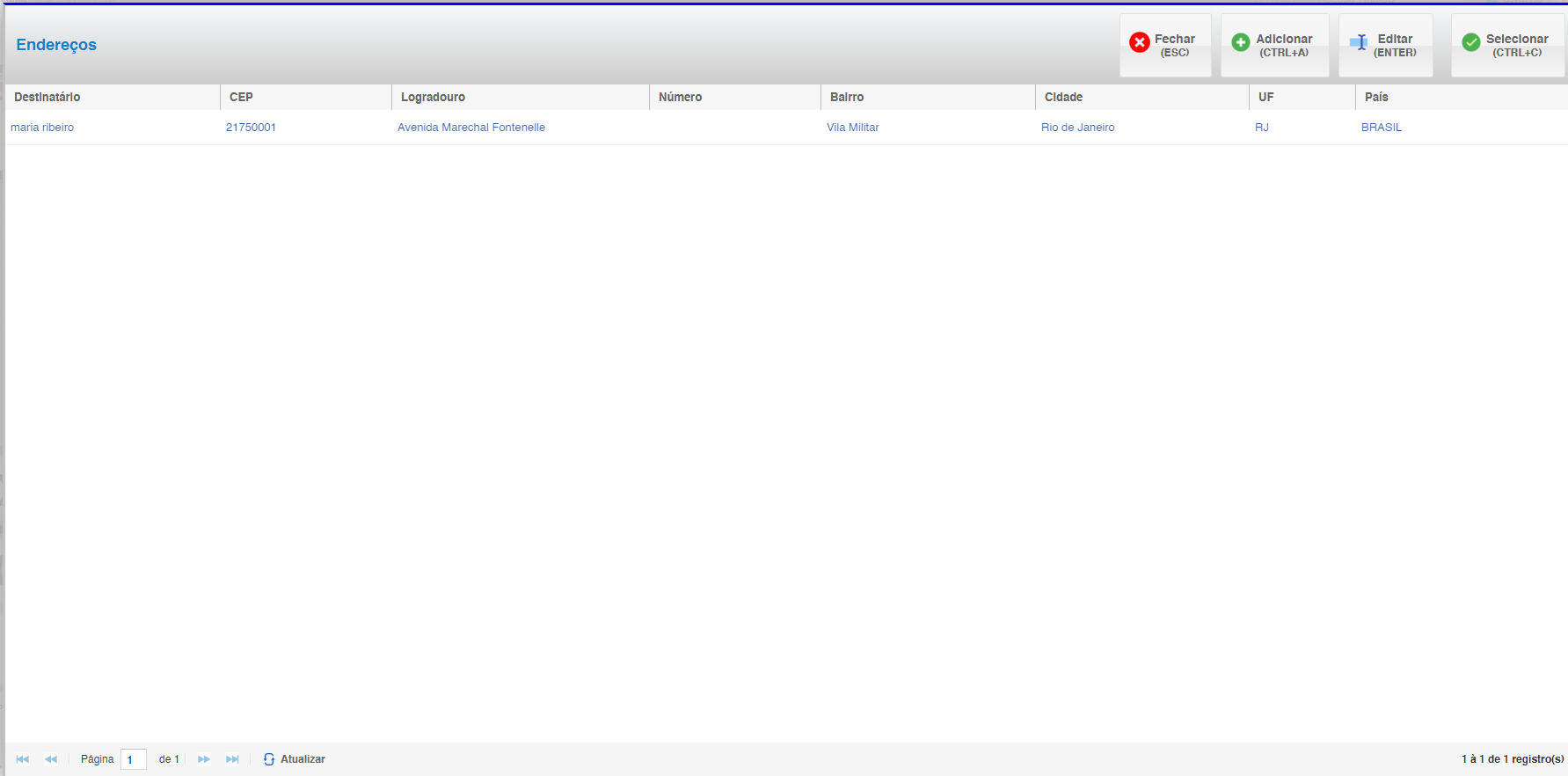Click the green Adicionar plus icon

[x=1240, y=42]
